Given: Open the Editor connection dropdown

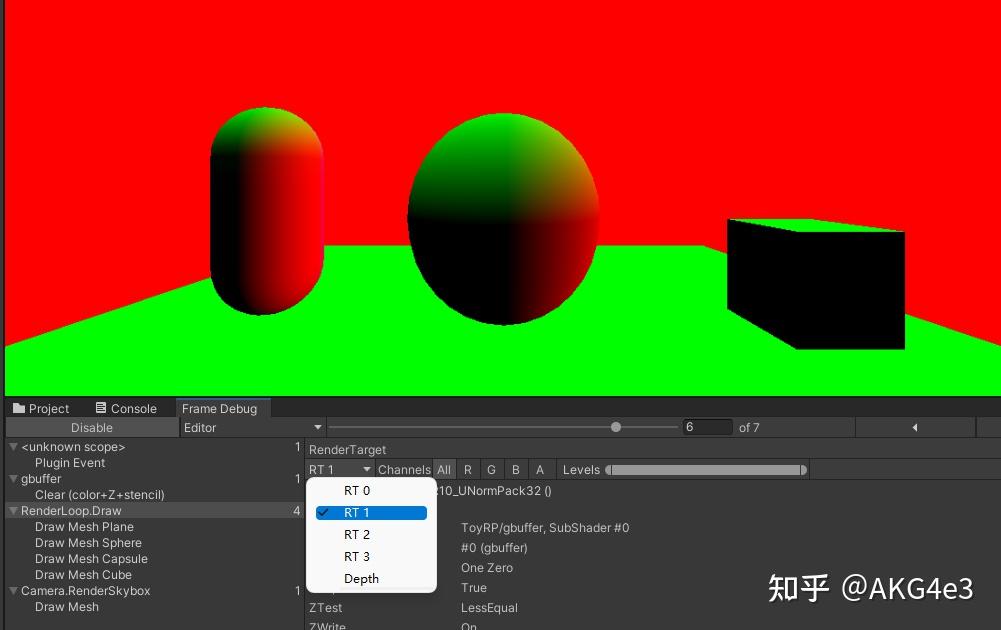Looking at the screenshot, I should tap(250, 427).
